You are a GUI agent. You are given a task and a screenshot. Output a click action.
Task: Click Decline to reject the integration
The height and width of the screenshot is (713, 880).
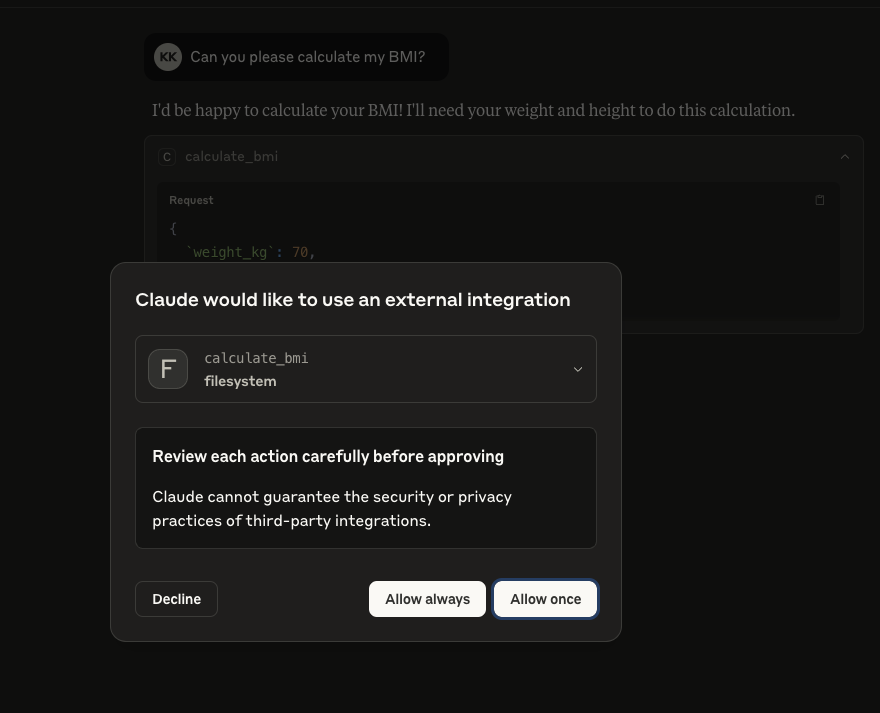(176, 599)
